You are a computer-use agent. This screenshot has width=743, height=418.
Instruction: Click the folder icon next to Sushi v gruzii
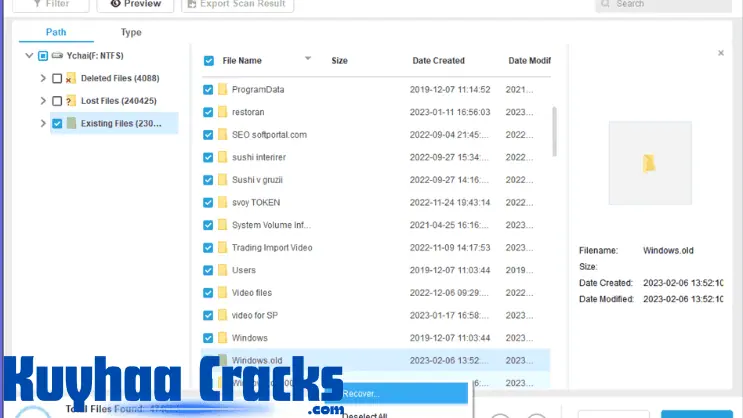click(222, 180)
